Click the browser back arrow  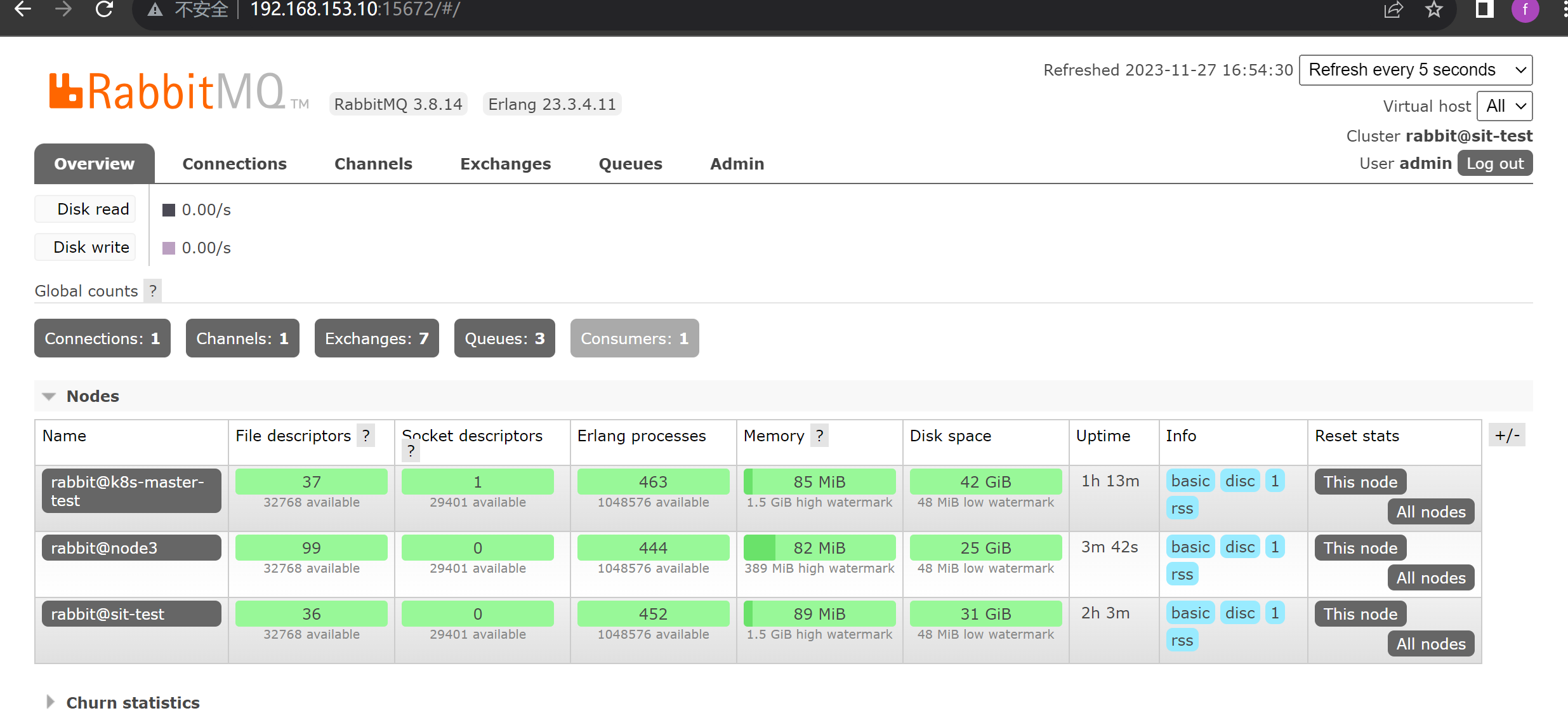click(x=23, y=10)
